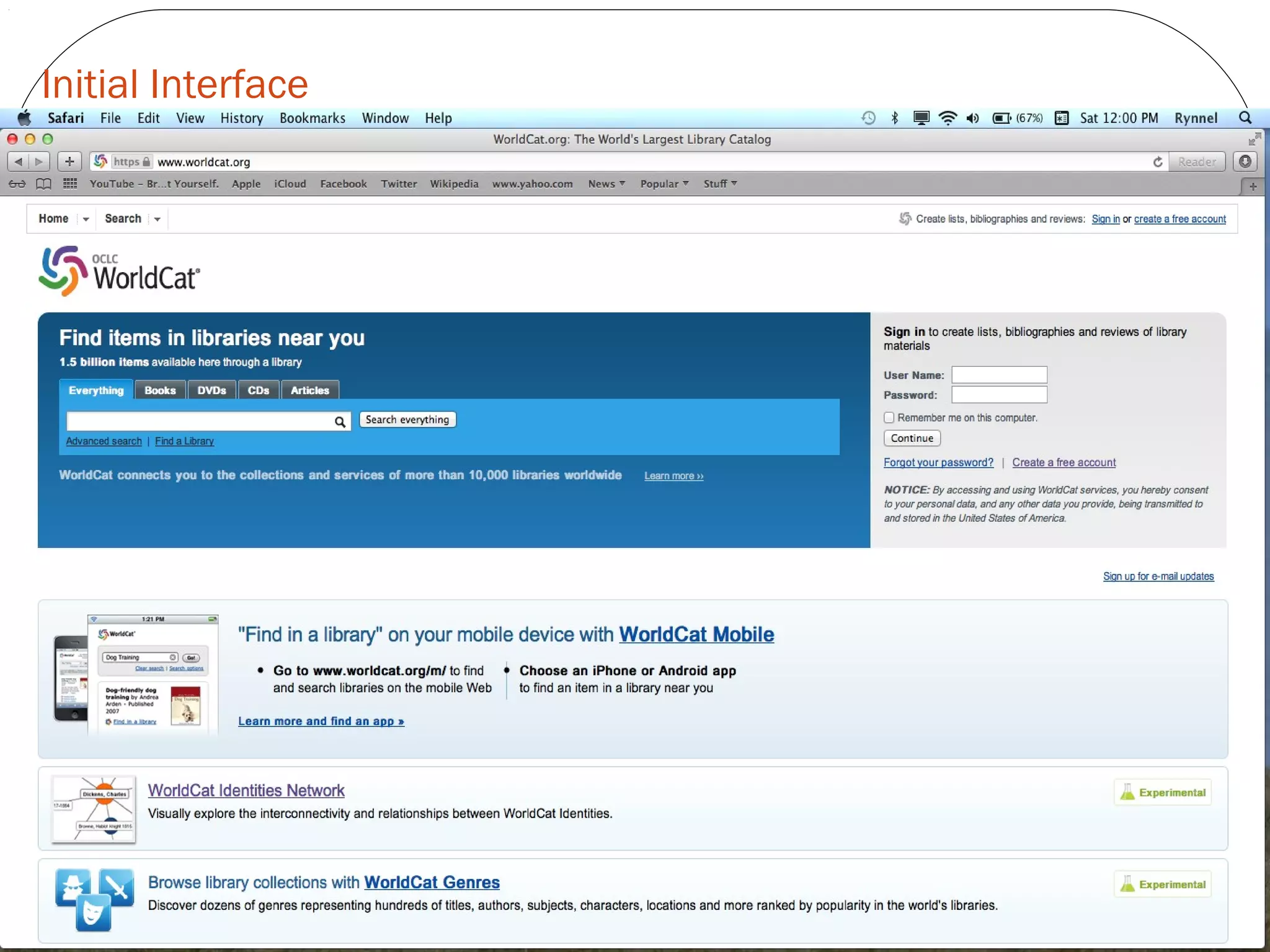Click the Sign in link in top bar
The height and width of the screenshot is (952, 1270).
[1106, 219]
